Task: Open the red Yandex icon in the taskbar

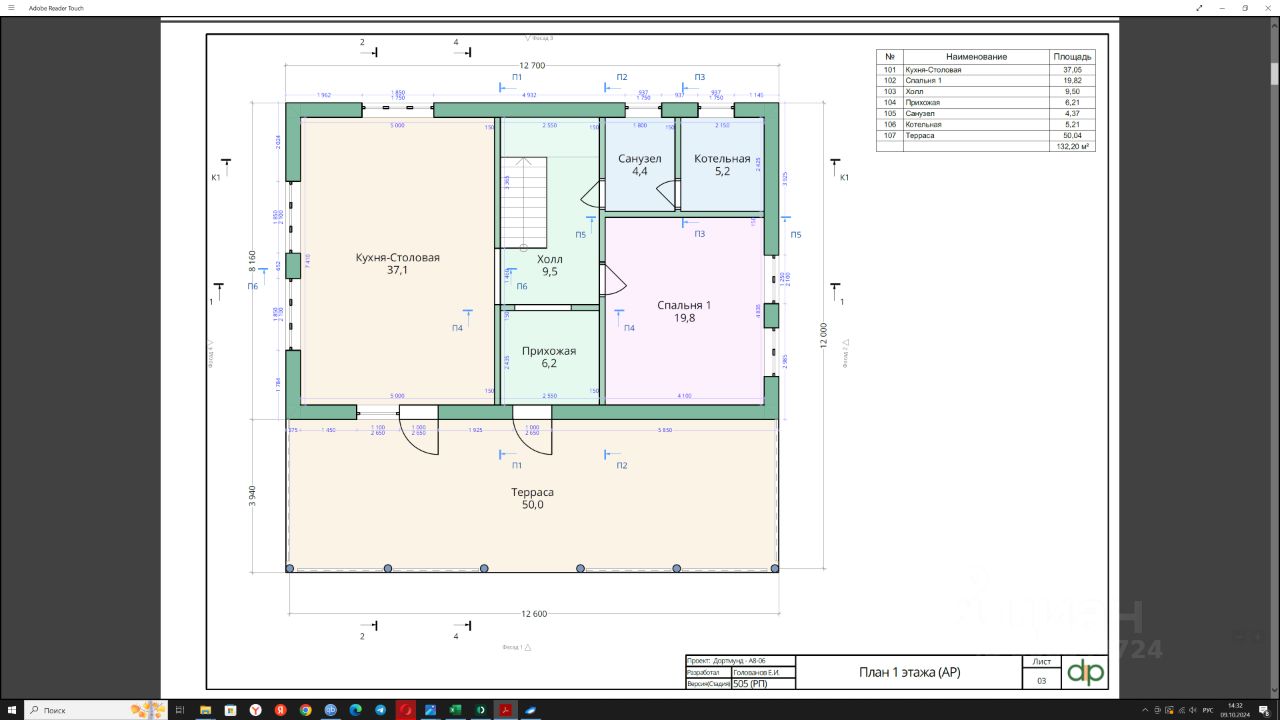Action: point(281,710)
